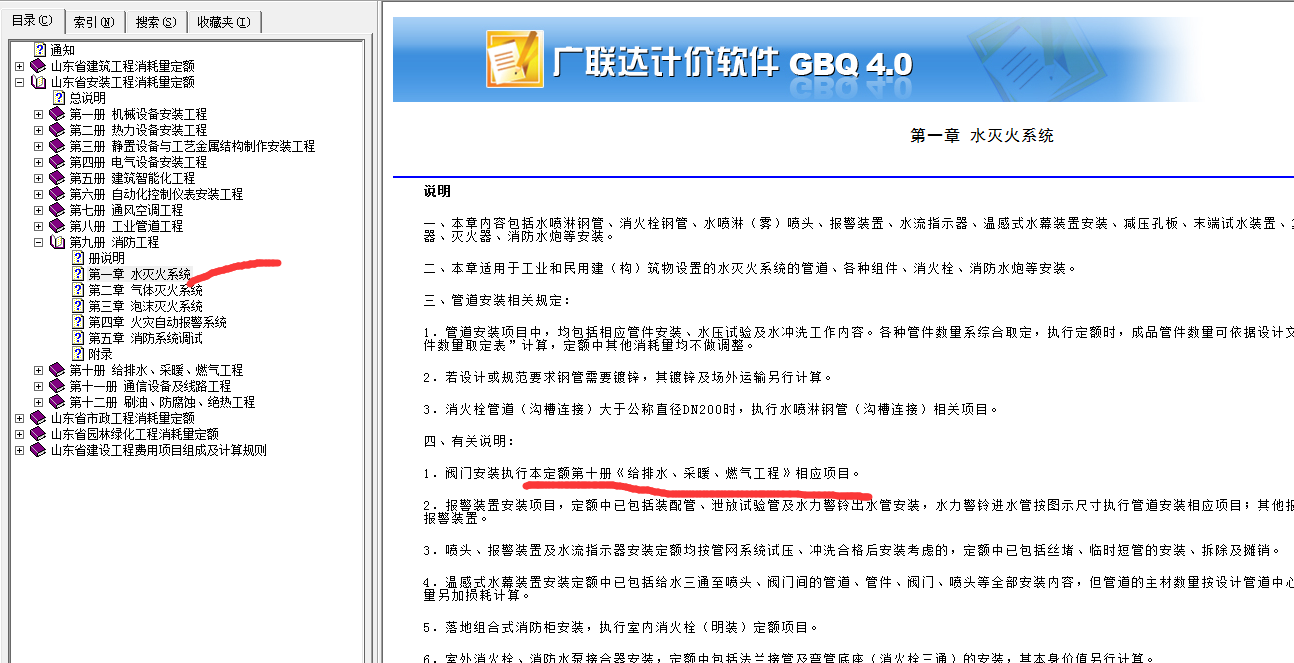Click the open-book icon of 山东省安装工程消耗量定额
Screen dimensions: 1294x663
coord(39,82)
